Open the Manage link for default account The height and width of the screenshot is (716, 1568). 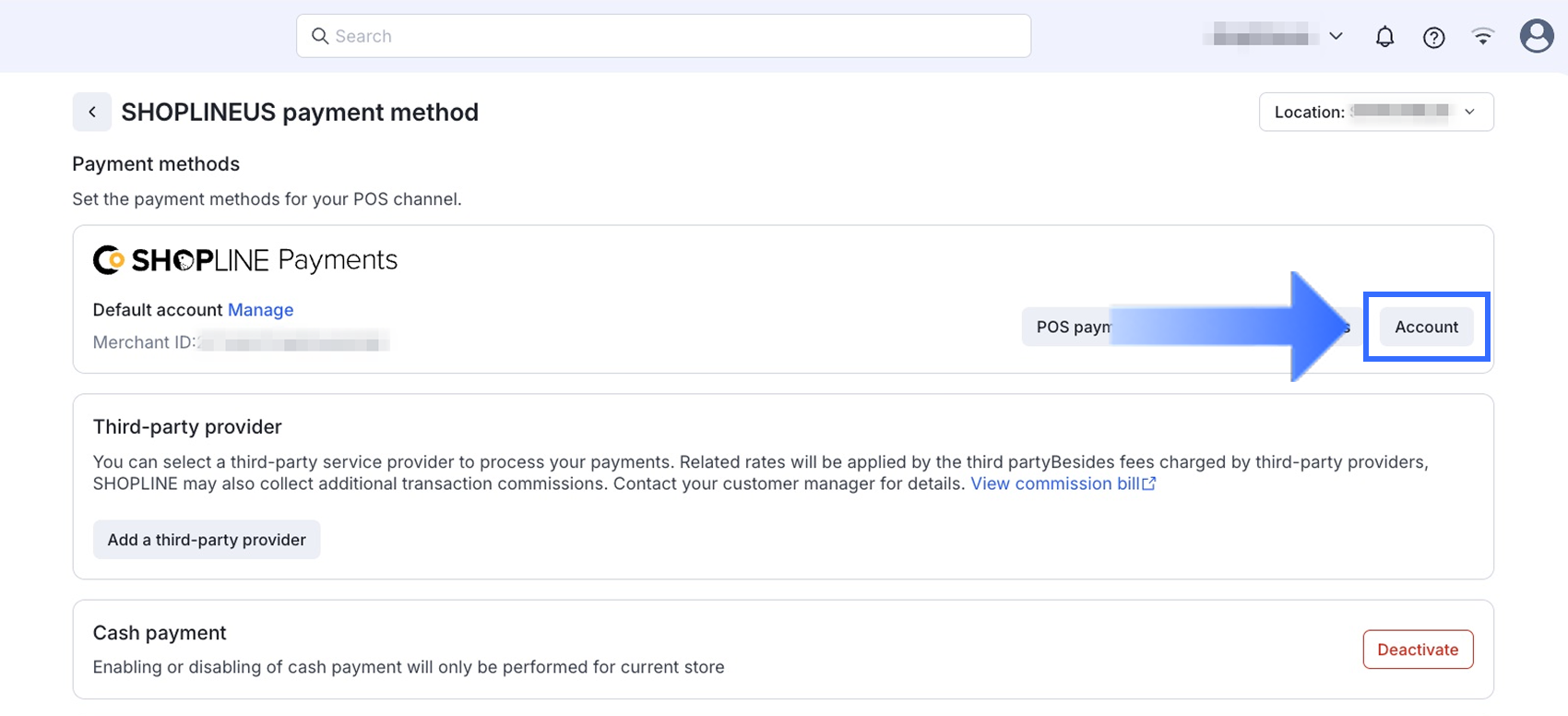click(260, 310)
